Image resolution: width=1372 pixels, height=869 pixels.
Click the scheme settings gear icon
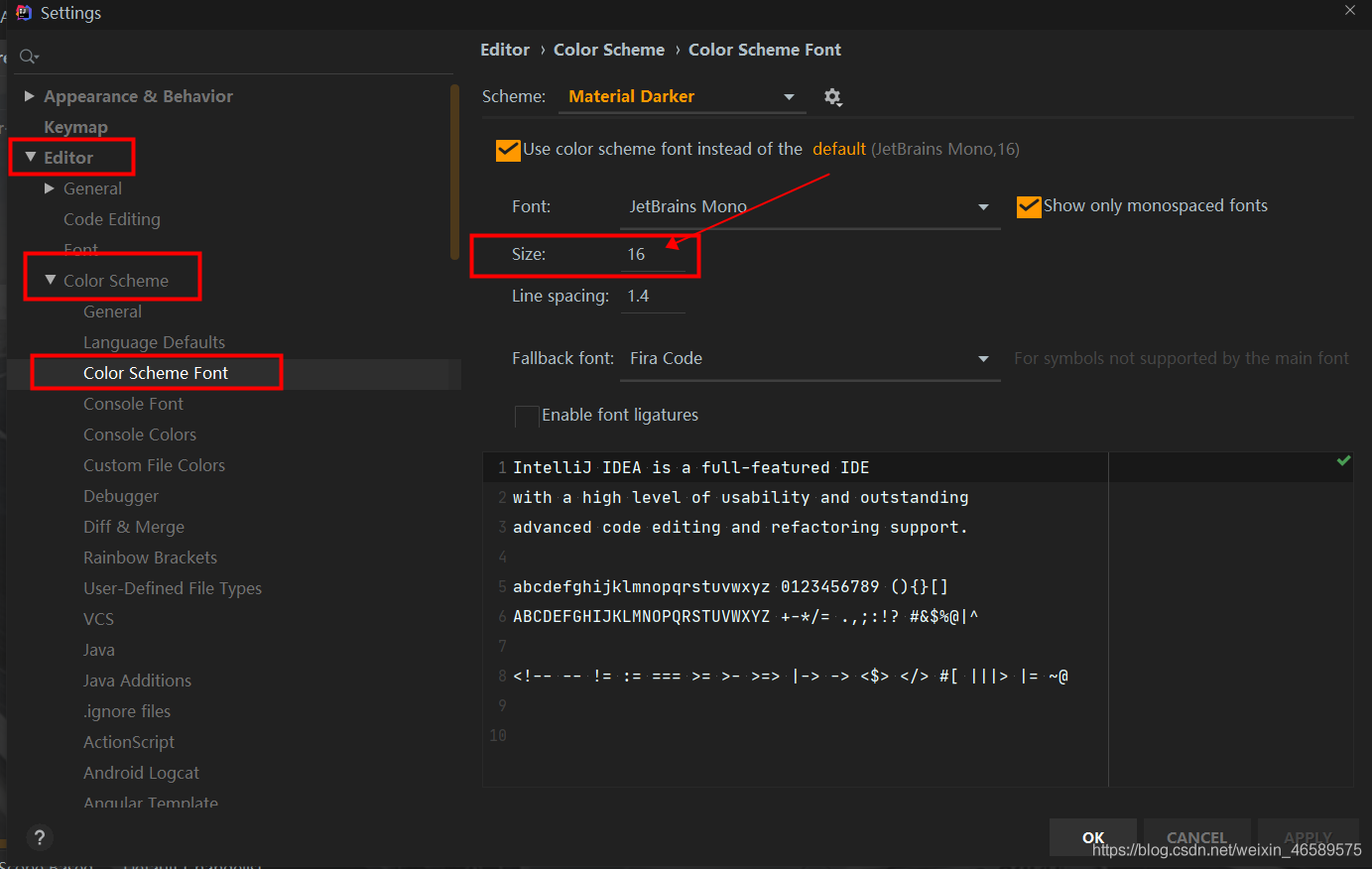832,97
